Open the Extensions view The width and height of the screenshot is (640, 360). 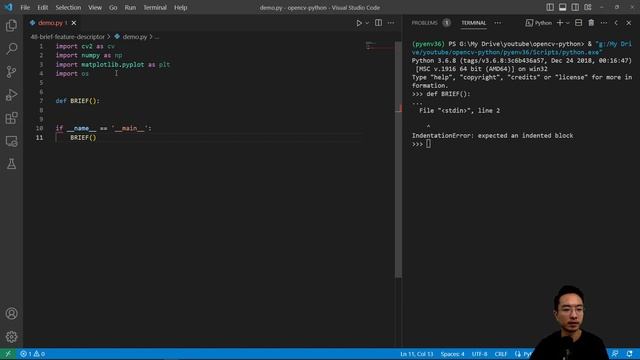[x=11, y=118]
